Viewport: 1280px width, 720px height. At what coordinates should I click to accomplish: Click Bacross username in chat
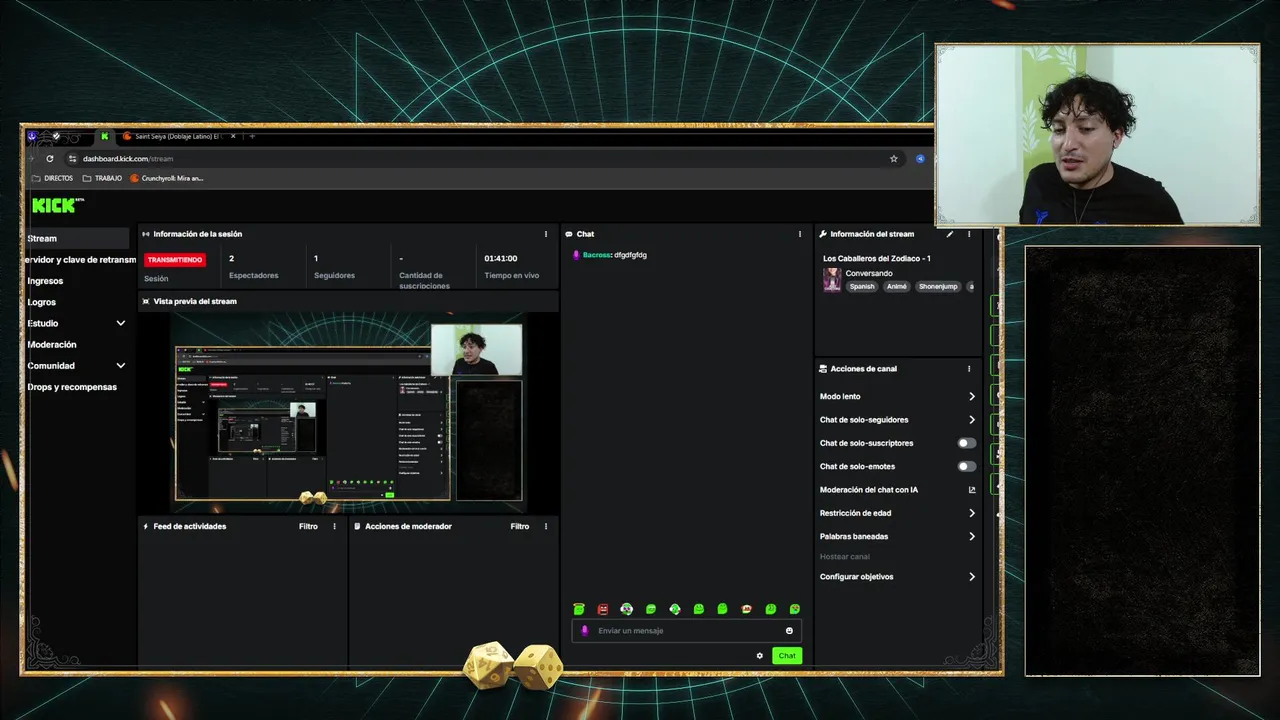(597, 255)
